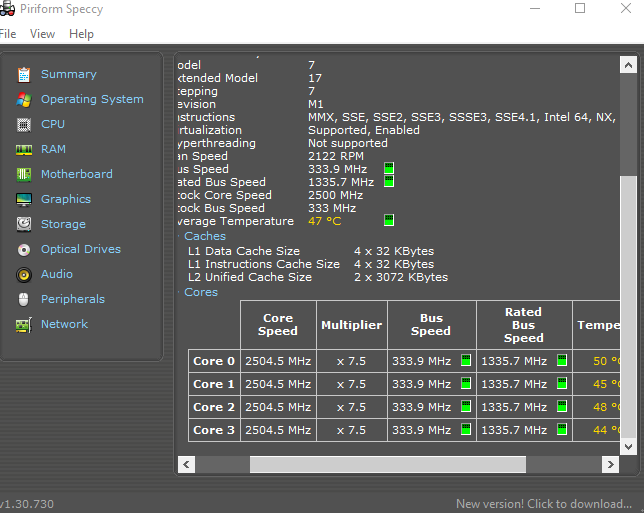
Task: Click the L1 Data Cache Size row
Action: pos(311,251)
